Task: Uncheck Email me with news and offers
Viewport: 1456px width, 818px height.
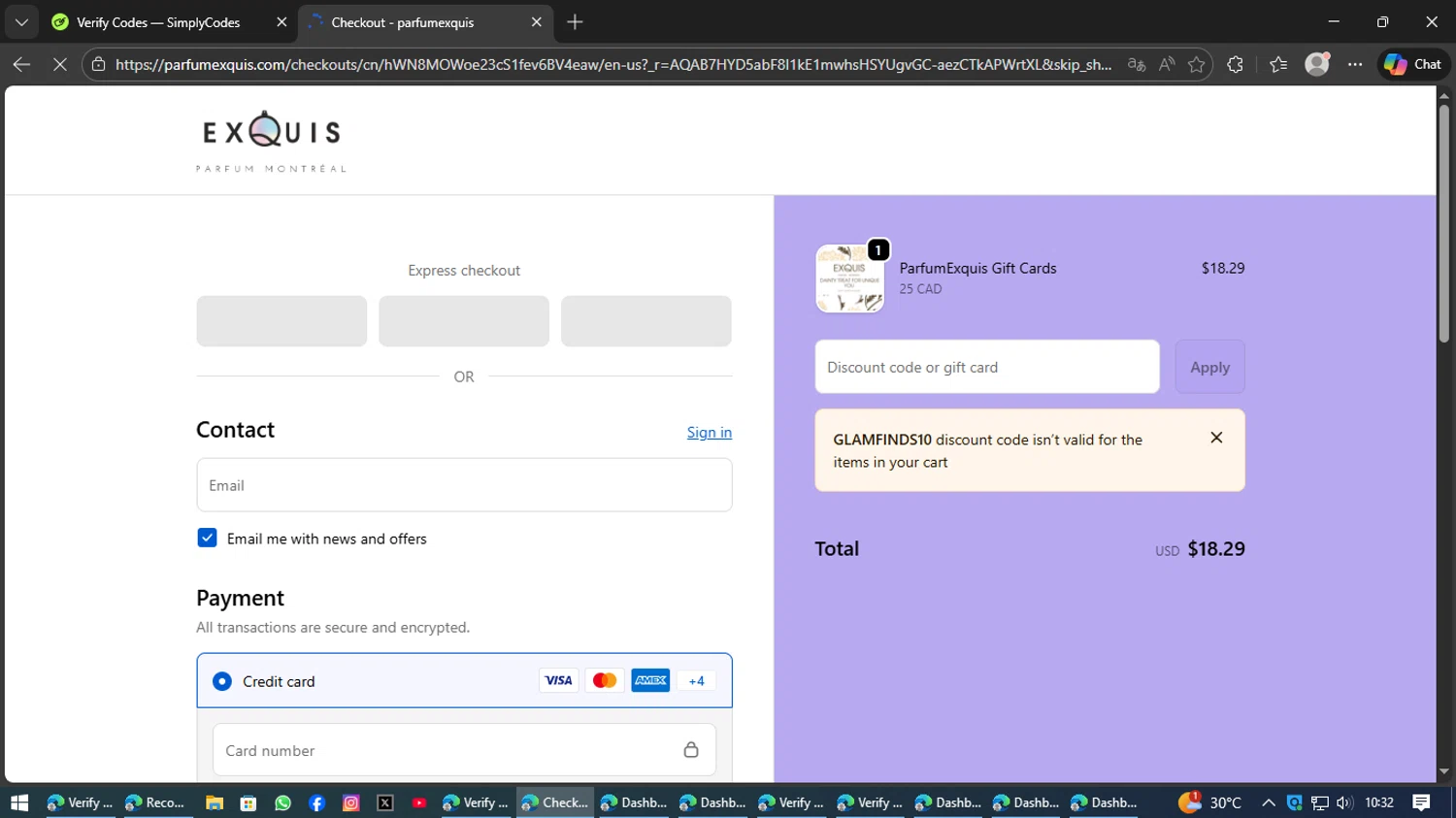Action: click(207, 538)
